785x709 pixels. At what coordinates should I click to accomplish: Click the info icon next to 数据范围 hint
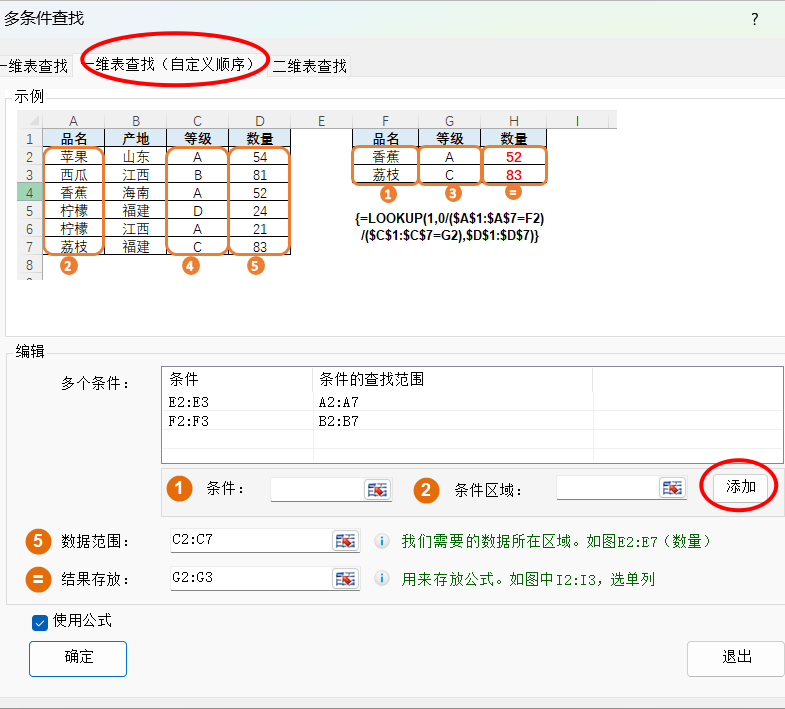coord(382,541)
